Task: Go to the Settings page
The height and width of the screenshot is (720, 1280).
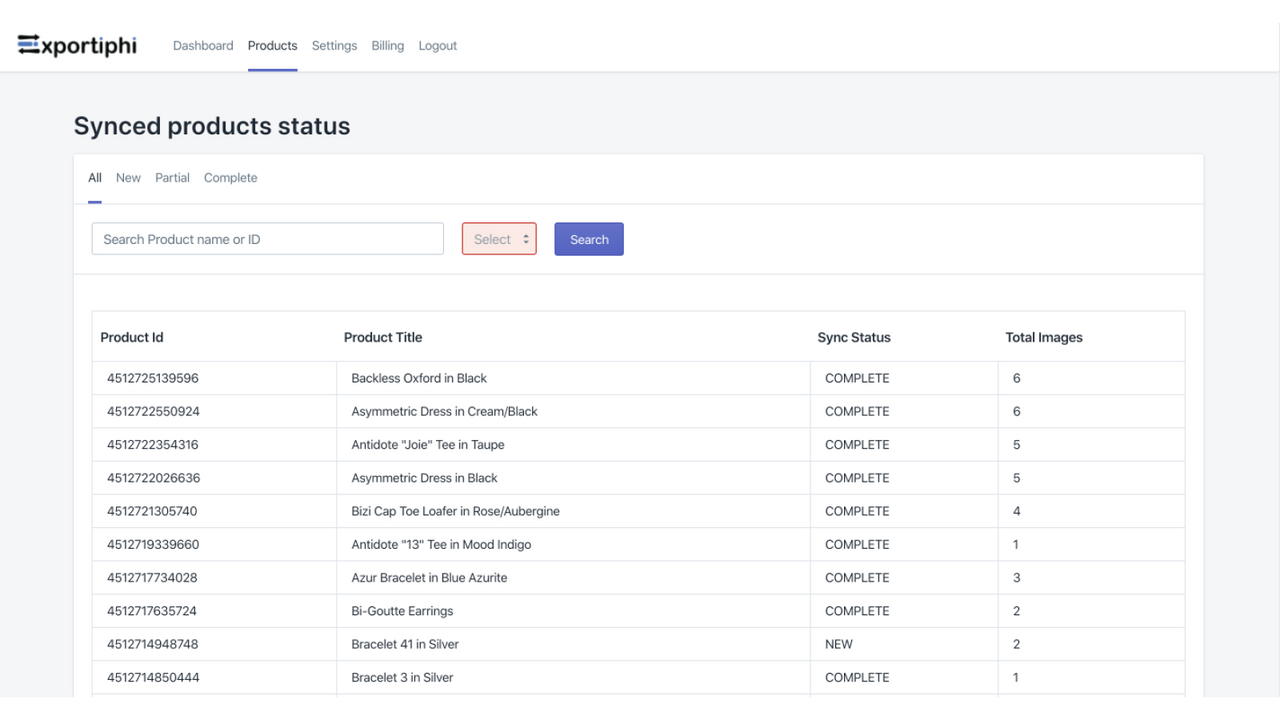Action: (334, 45)
